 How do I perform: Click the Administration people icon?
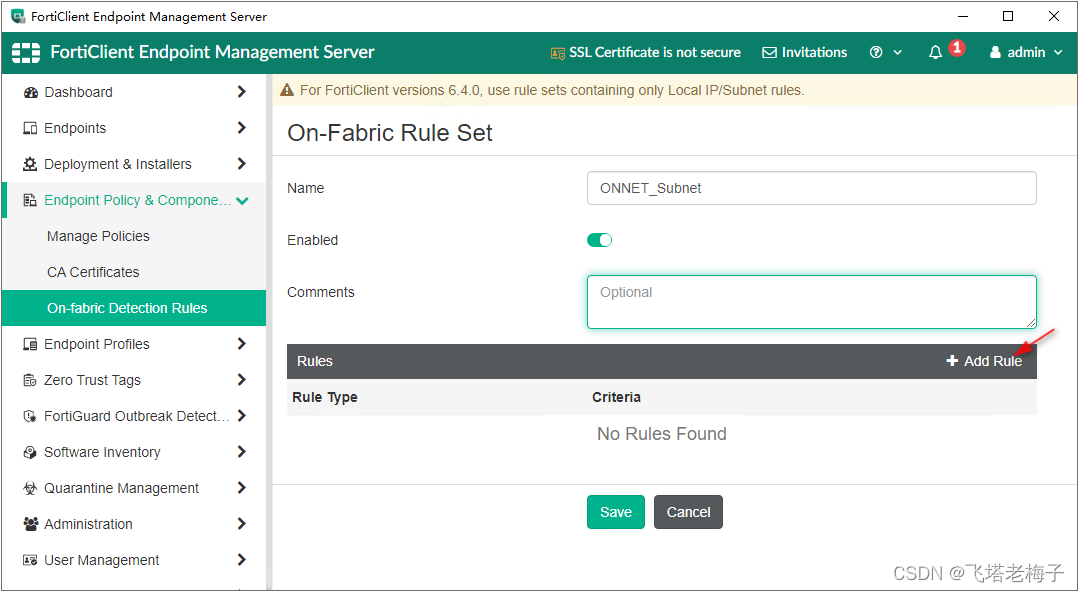[30, 524]
